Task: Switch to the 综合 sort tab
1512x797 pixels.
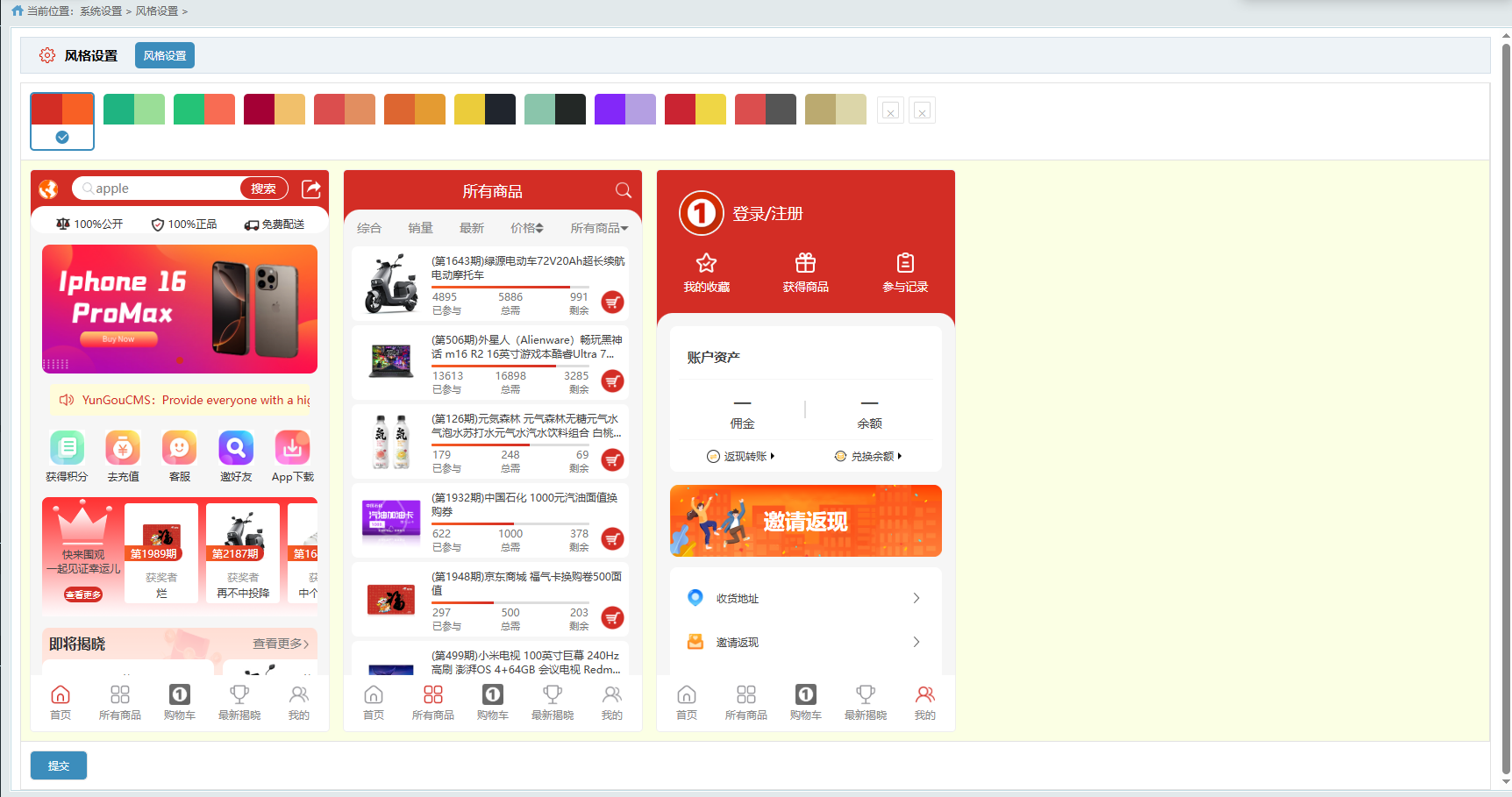Action: [x=369, y=228]
